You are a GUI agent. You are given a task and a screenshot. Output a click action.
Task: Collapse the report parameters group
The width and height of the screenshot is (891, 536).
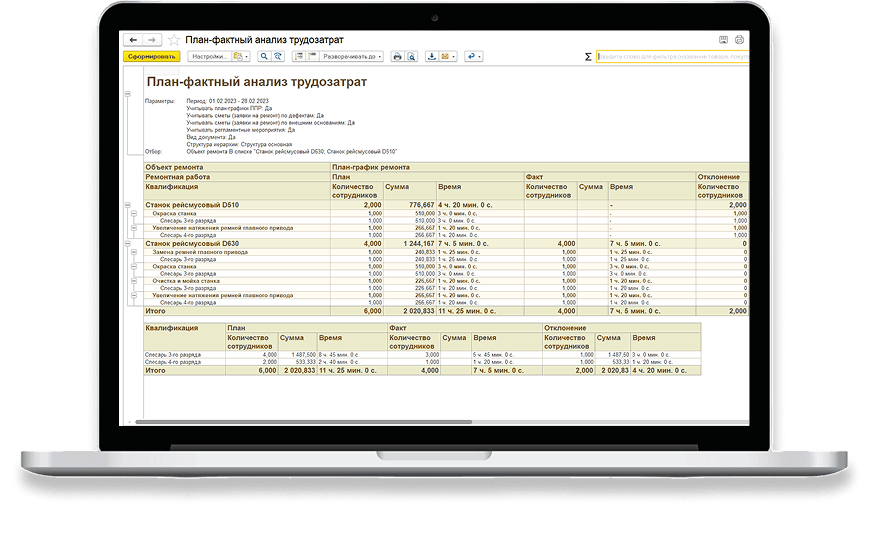pyautogui.click(x=128, y=94)
